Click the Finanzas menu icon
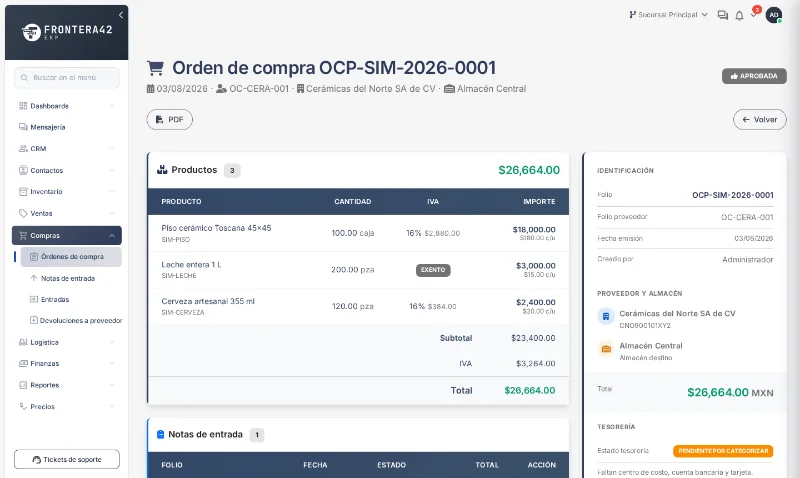The height and width of the screenshot is (478, 800). (23, 364)
